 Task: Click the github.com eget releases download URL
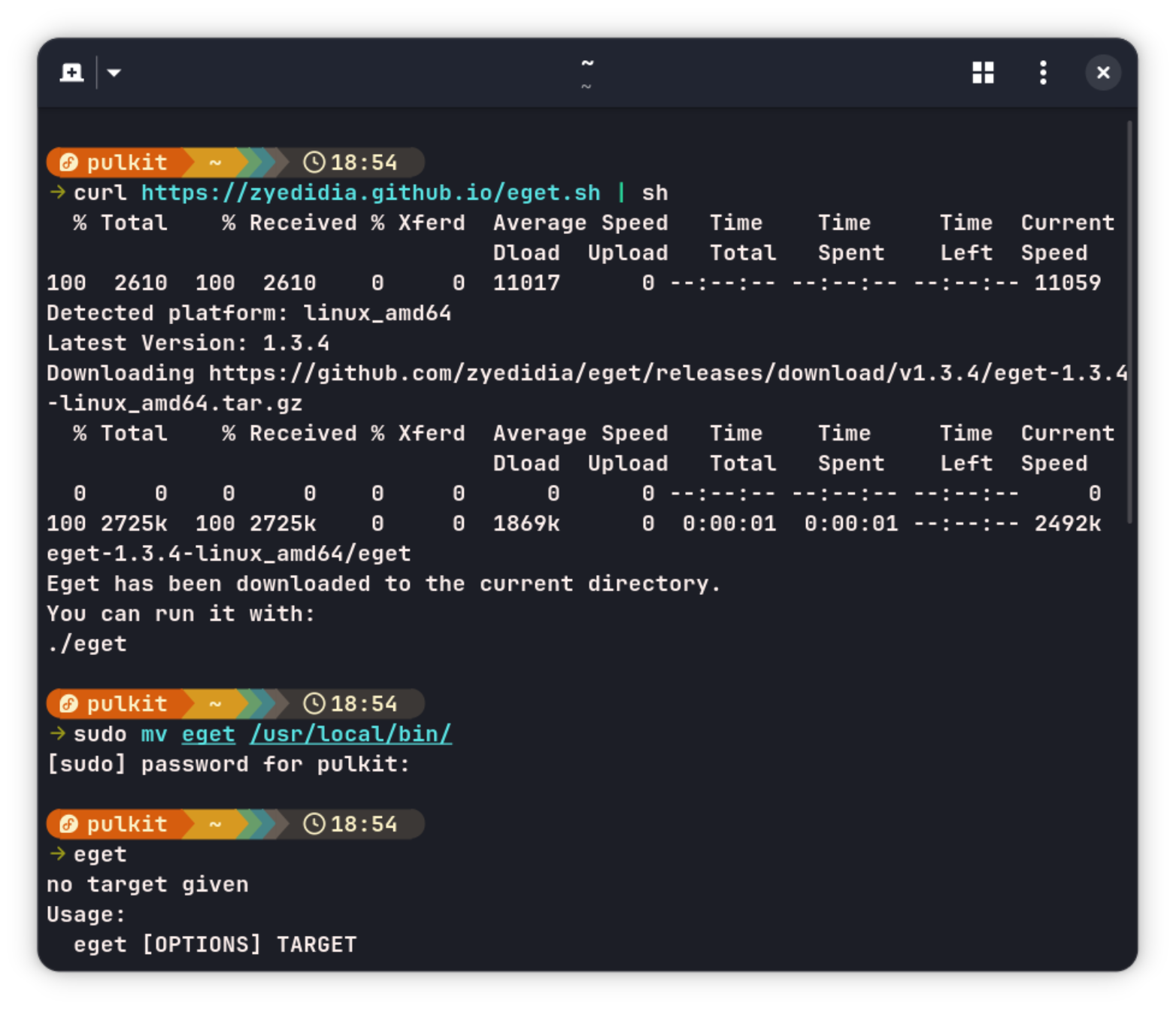(668, 374)
